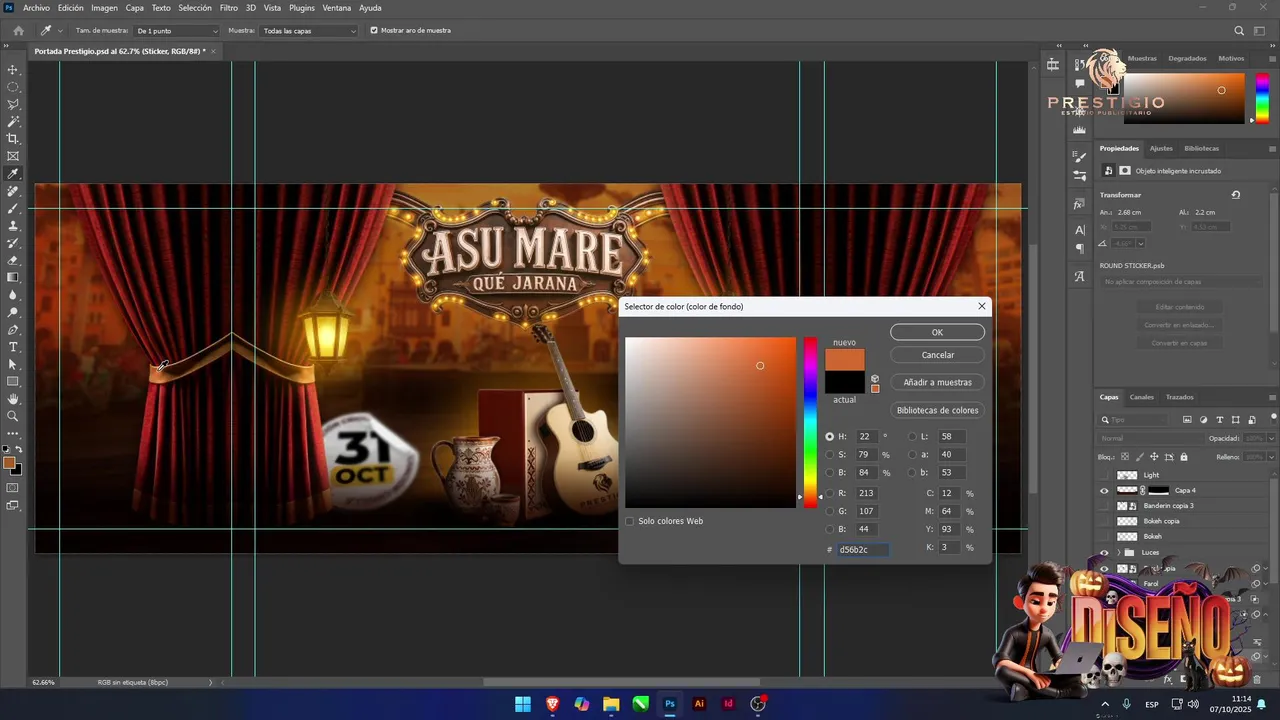Hide the Capa 4 layer
Screen dimensions: 1280x720
click(1104, 490)
